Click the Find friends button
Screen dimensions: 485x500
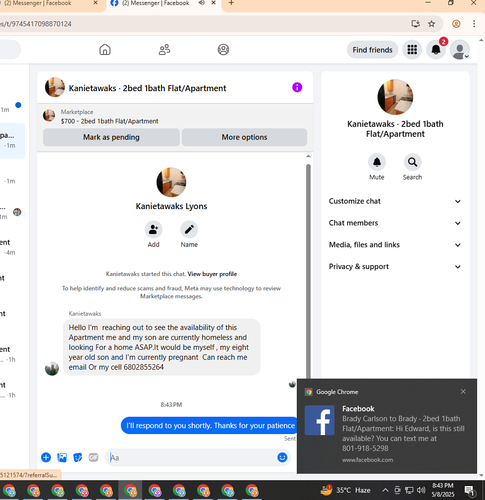tap(372, 50)
